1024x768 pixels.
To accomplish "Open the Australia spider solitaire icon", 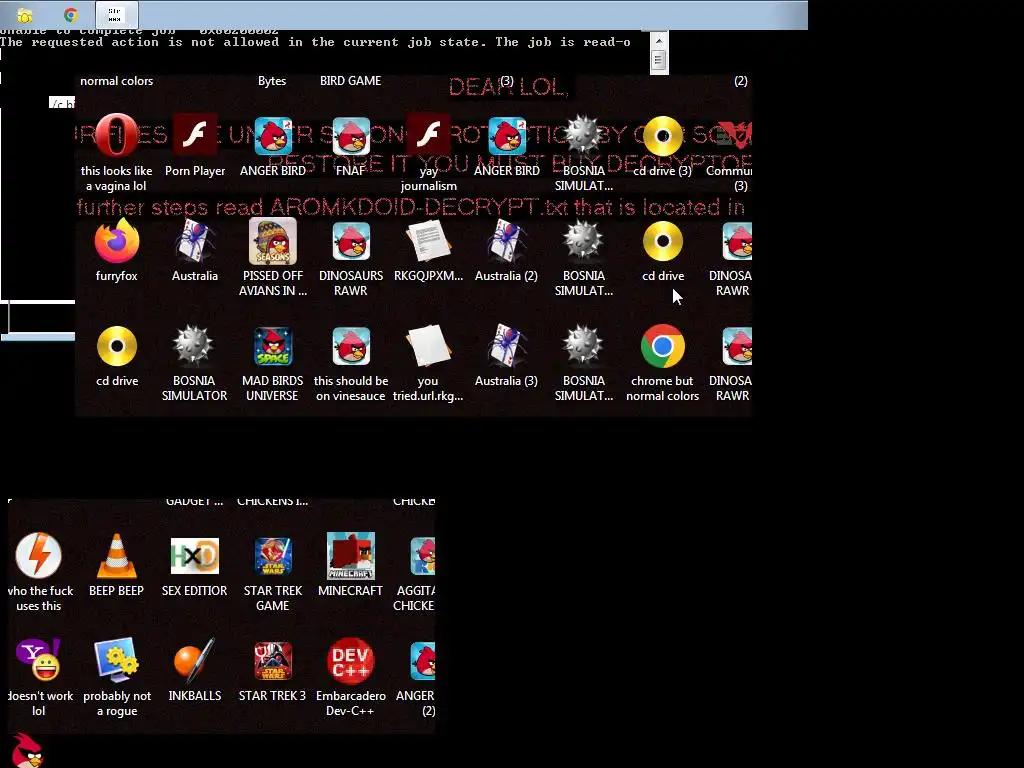I will [x=195, y=240].
